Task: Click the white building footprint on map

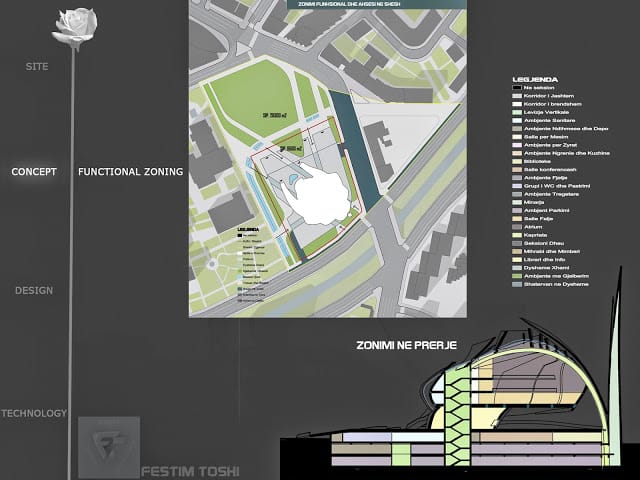Action: 318,196
